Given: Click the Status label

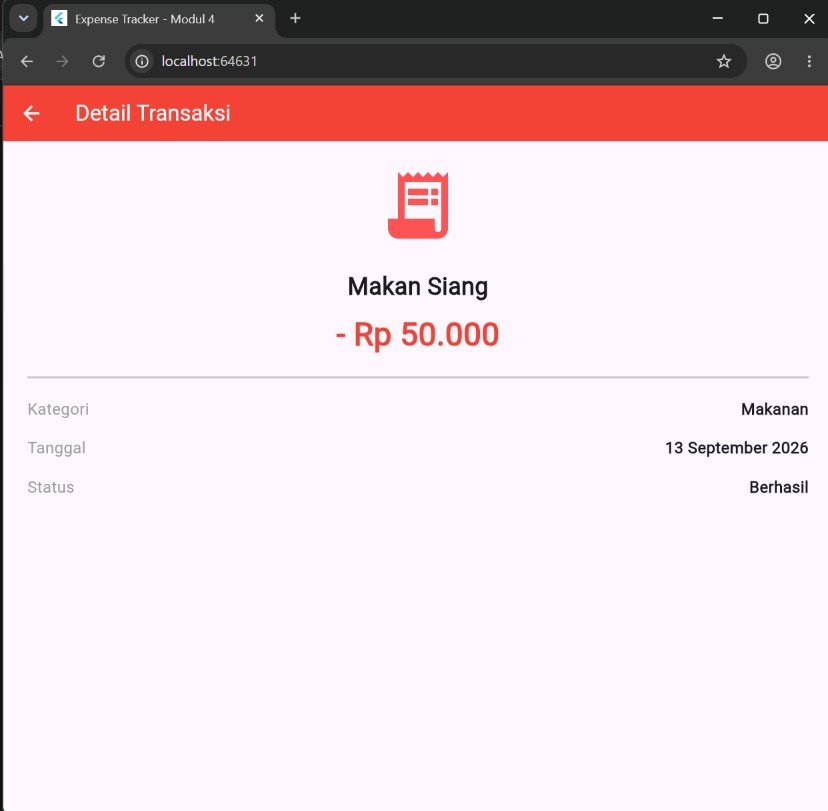Looking at the screenshot, I should pyautogui.click(x=51, y=487).
